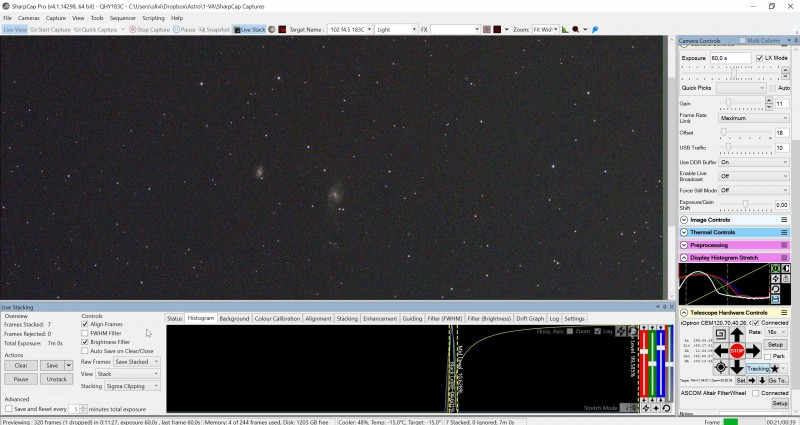Image resolution: width=800 pixels, height=425 pixels.
Task: Click the star icon next to Tracking
Action: pos(775,368)
